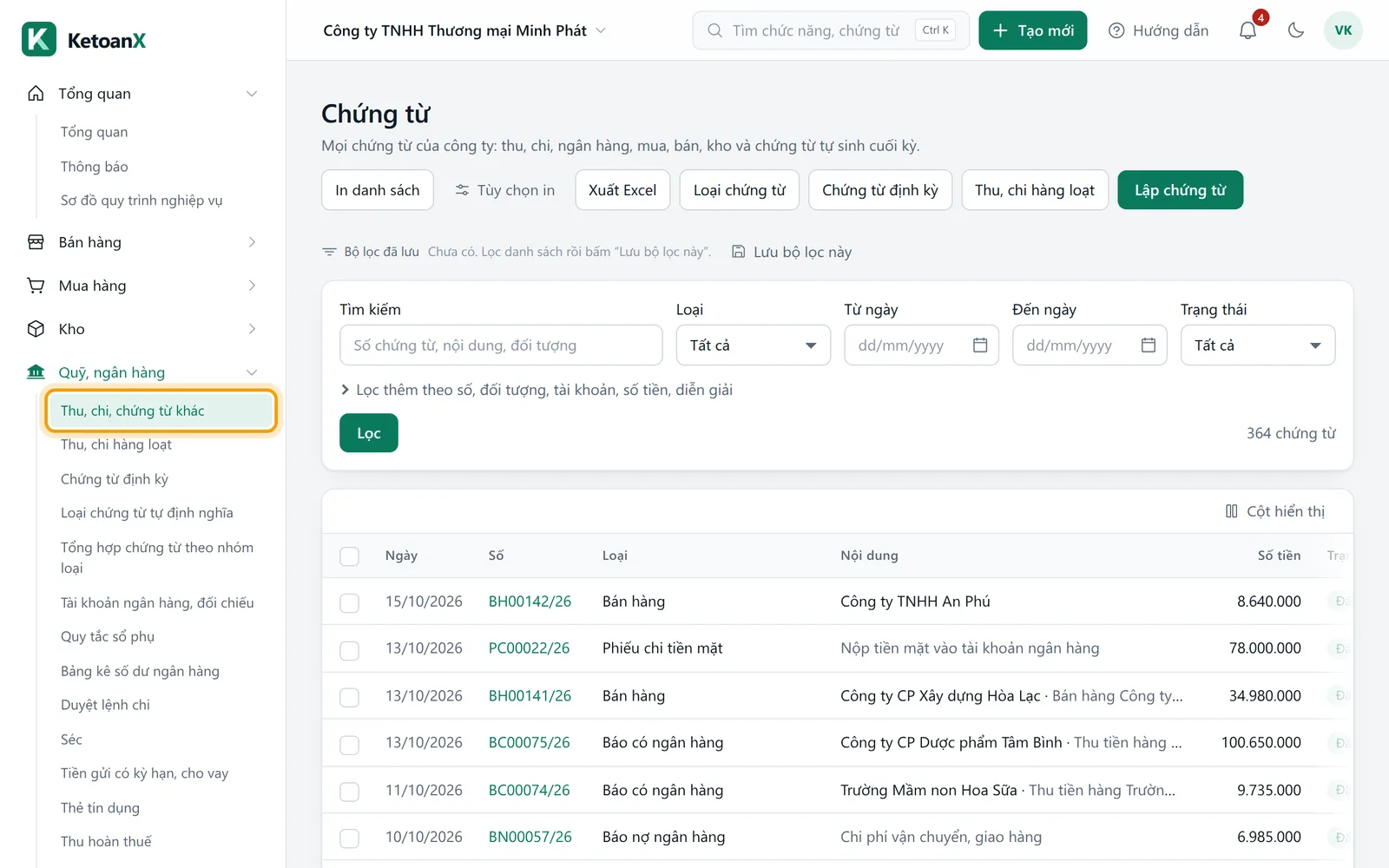Click the Từ ngày calendar icon
The image size is (1389, 868).
980,345
